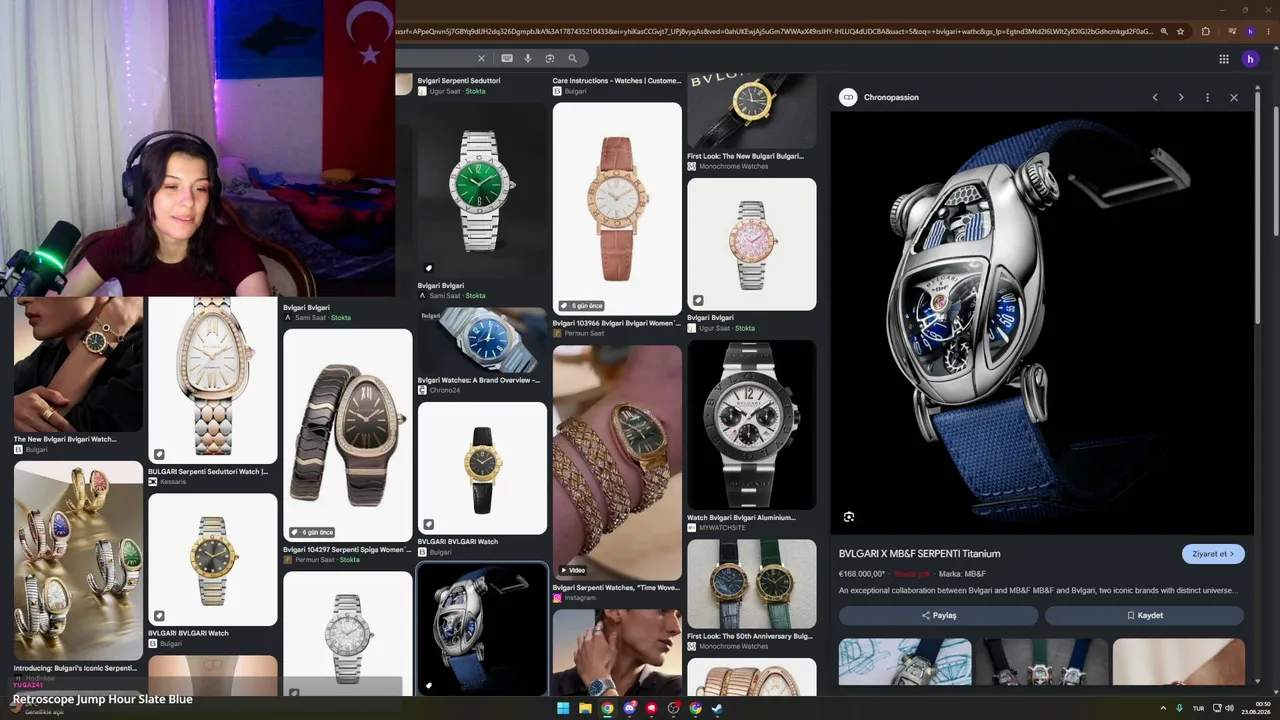Open the pink dial steel watch result
The width and height of the screenshot is (1280, 720).
coord(751,244)
